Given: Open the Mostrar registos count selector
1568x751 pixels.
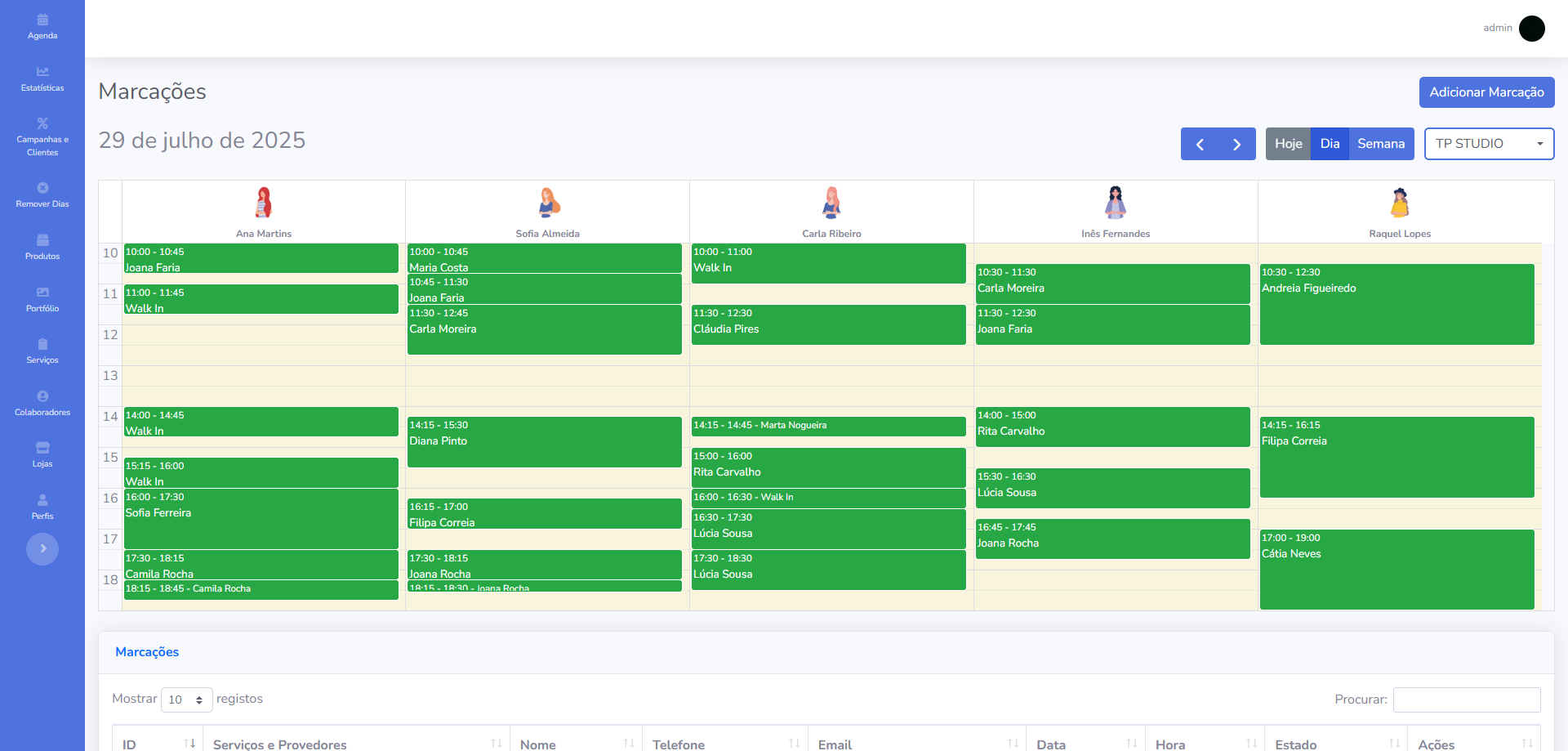Looking at the screenshot, I should coord(186,700).
